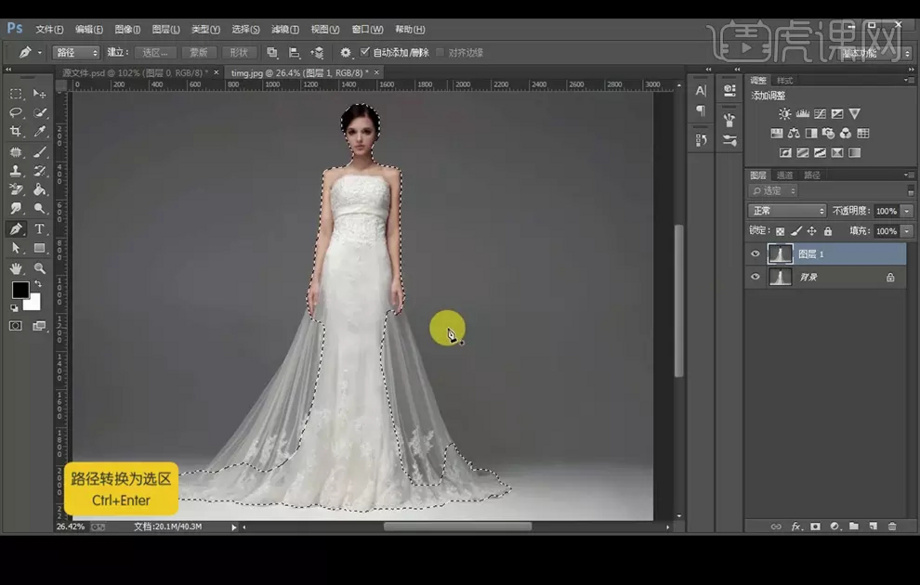Toggle layer filtering switch
The width and height of the screenshot is (920, 585).
coord(911,191)
